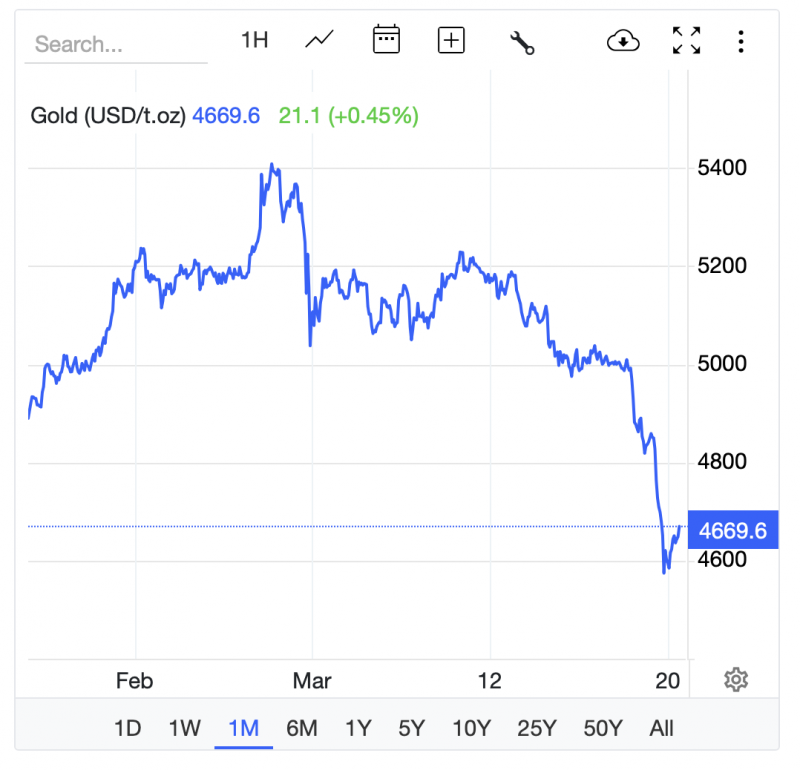Click the 4669.6 current price label
Image resolution: width=800 pixels, height=770 pixels.
tap(734, 530)
